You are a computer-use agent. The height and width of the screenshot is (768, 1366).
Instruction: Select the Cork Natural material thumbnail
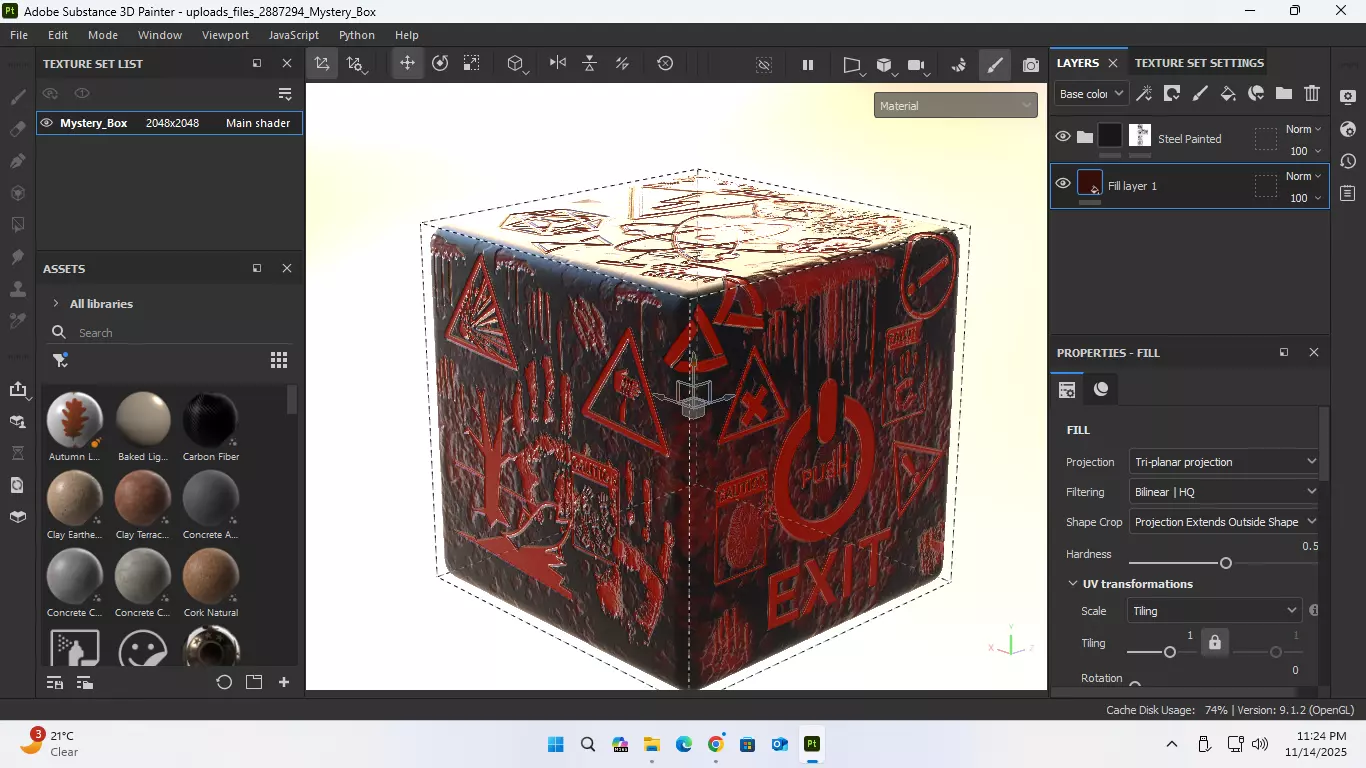pyautogui.click(x=211, y=576)
